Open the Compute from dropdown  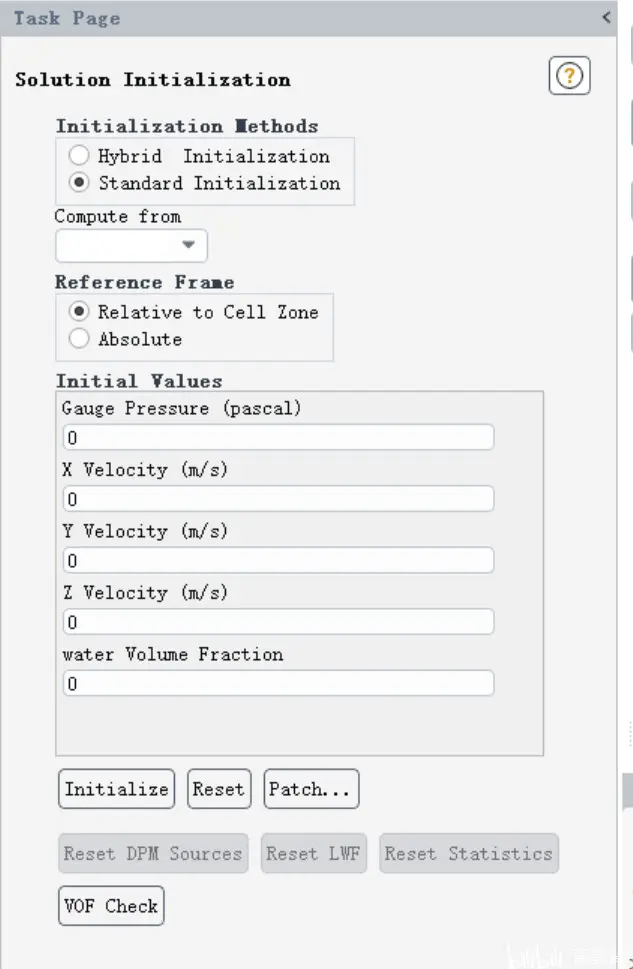coord(132,245)
